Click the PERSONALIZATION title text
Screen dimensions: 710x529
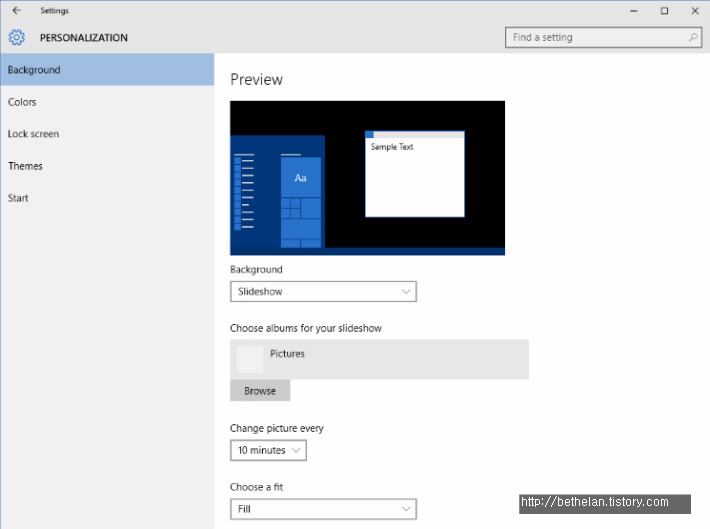click(x=84, y=38)
